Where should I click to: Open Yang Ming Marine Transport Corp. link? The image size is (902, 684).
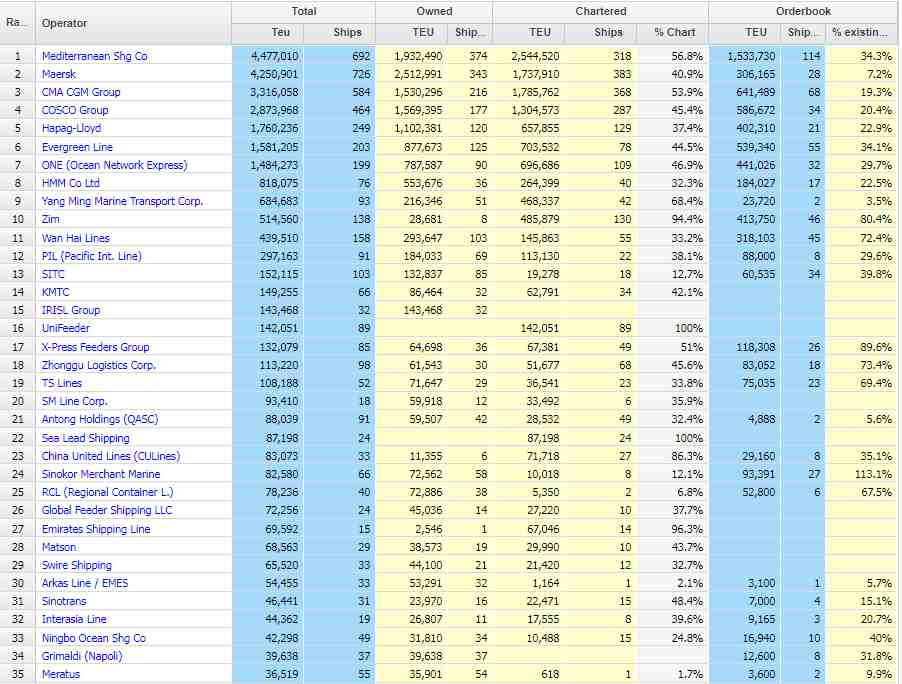click(122, 201)
